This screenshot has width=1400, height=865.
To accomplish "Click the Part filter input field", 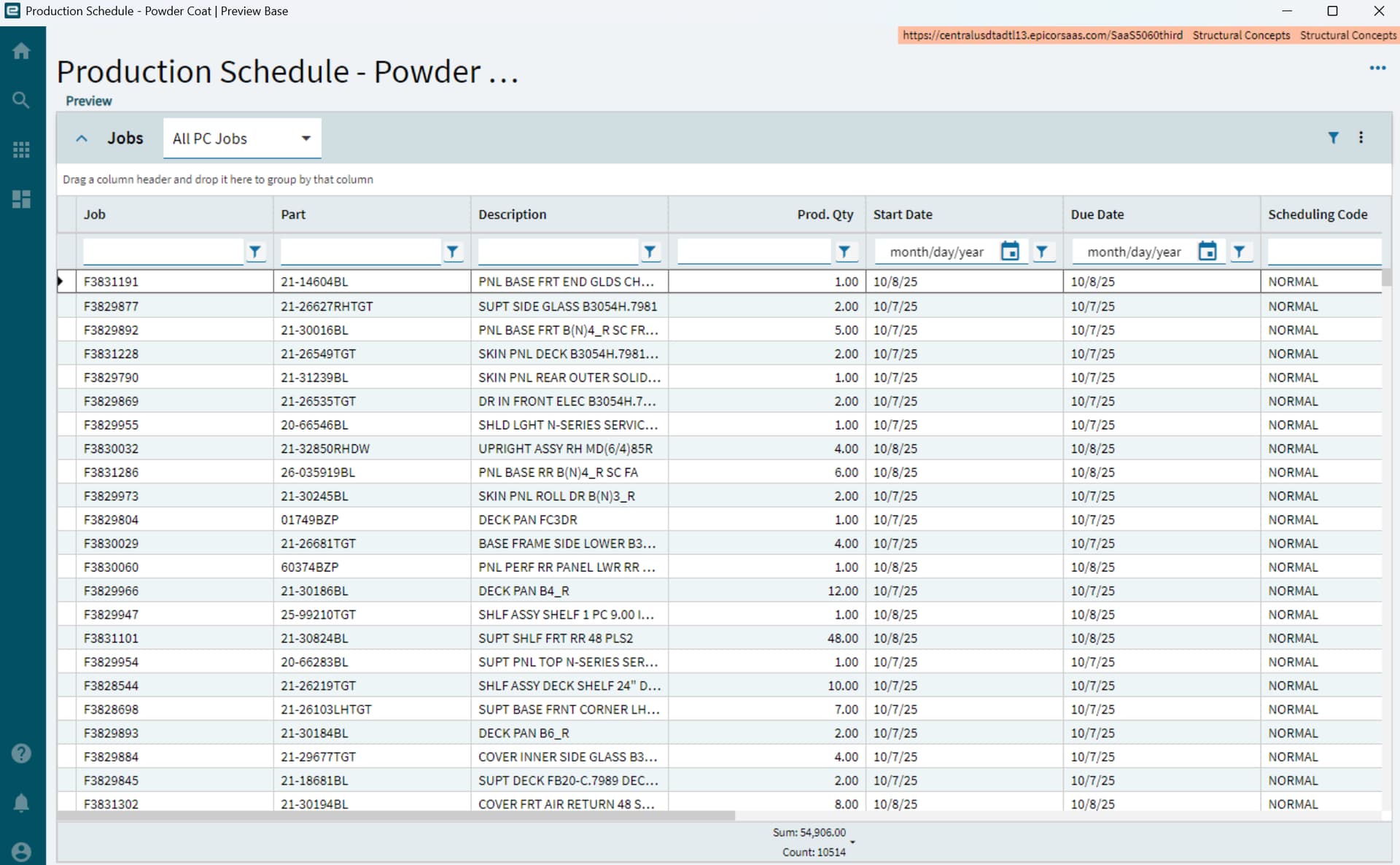I will click(360, 252).
